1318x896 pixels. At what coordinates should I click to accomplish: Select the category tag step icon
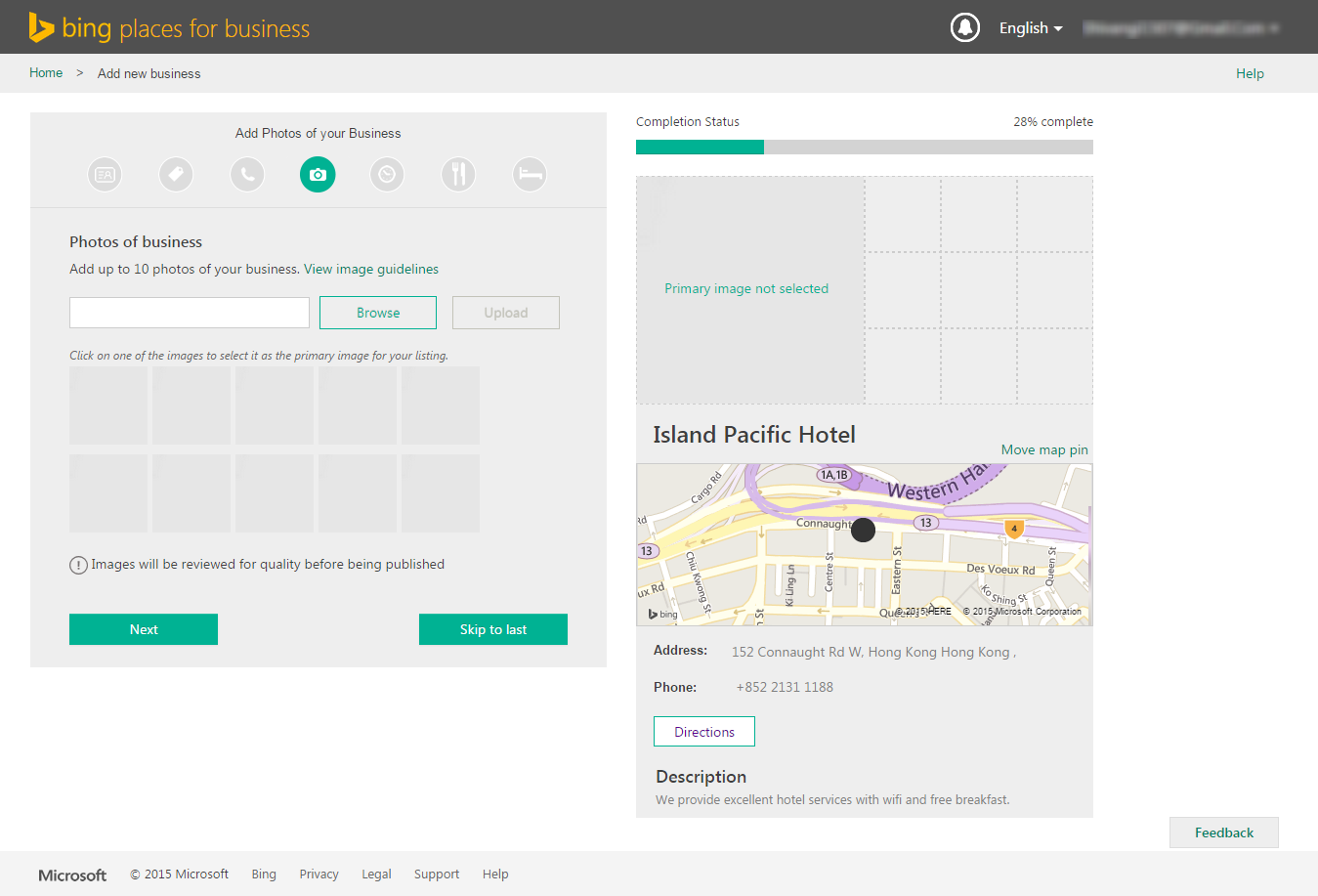pos(176,175)
